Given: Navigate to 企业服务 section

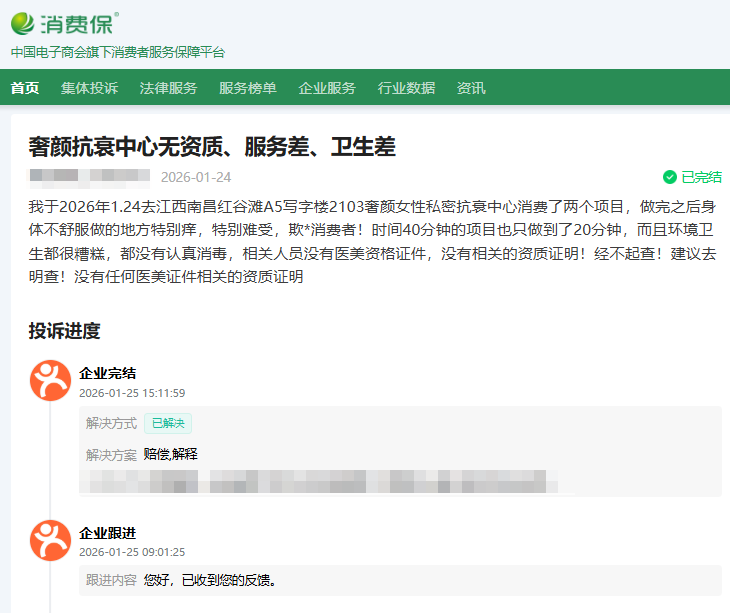Looking at the screenshot, I should (x=326, y=88).
